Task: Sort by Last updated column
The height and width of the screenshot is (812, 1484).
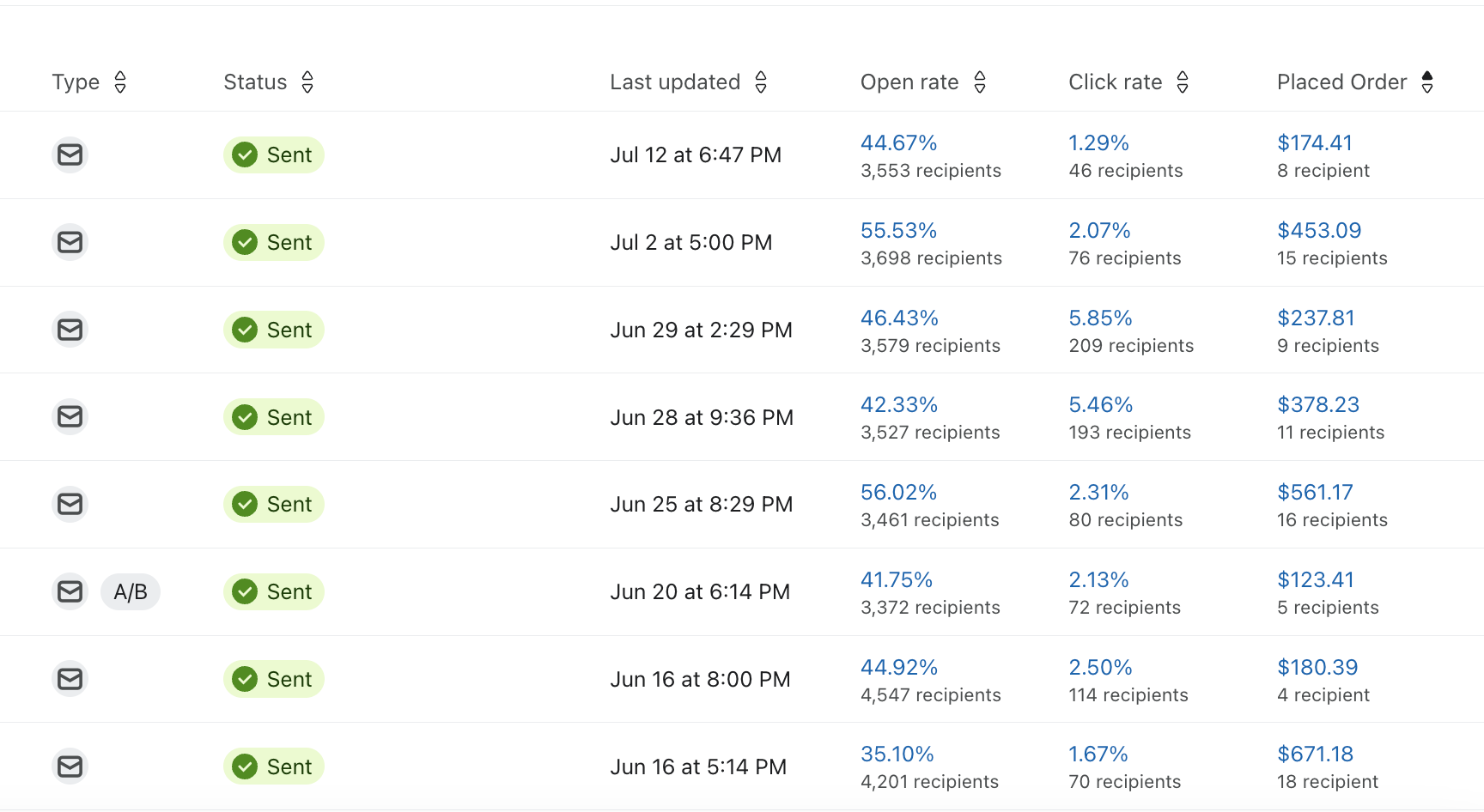Action: point(761,82)
